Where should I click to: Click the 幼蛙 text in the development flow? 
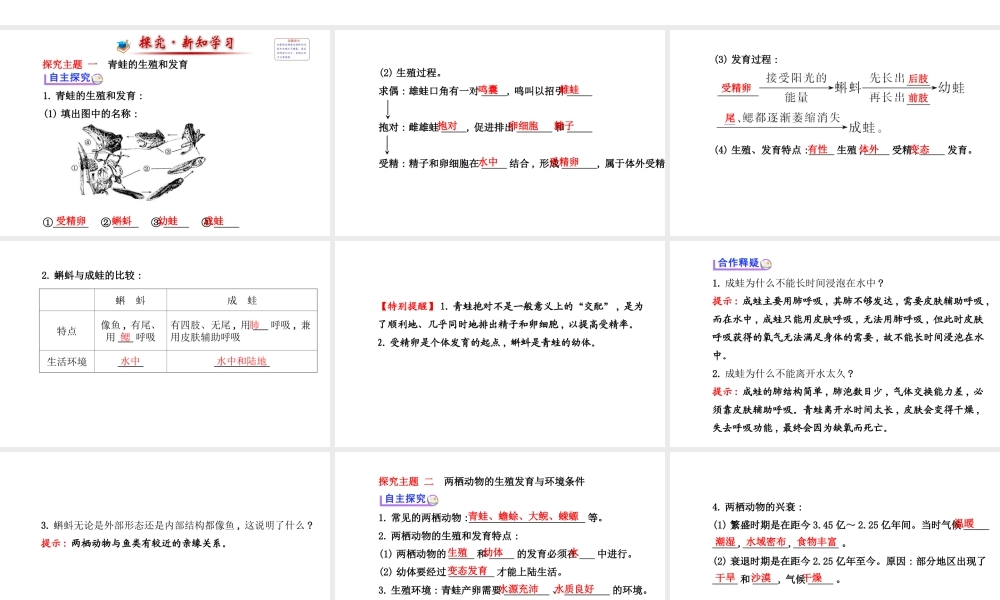coord(951,87)
